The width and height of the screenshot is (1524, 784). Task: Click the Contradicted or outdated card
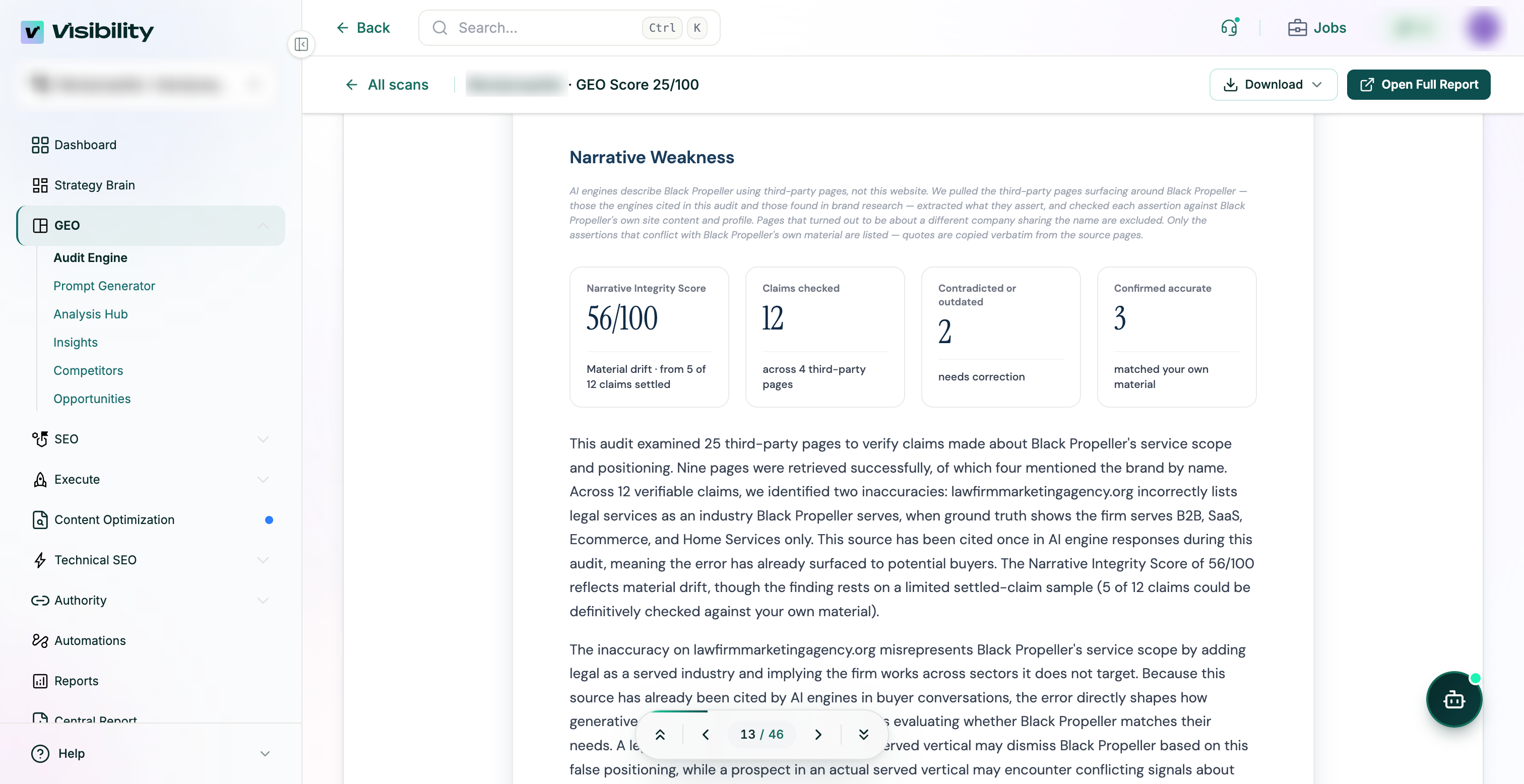(x=1000, y=337)
